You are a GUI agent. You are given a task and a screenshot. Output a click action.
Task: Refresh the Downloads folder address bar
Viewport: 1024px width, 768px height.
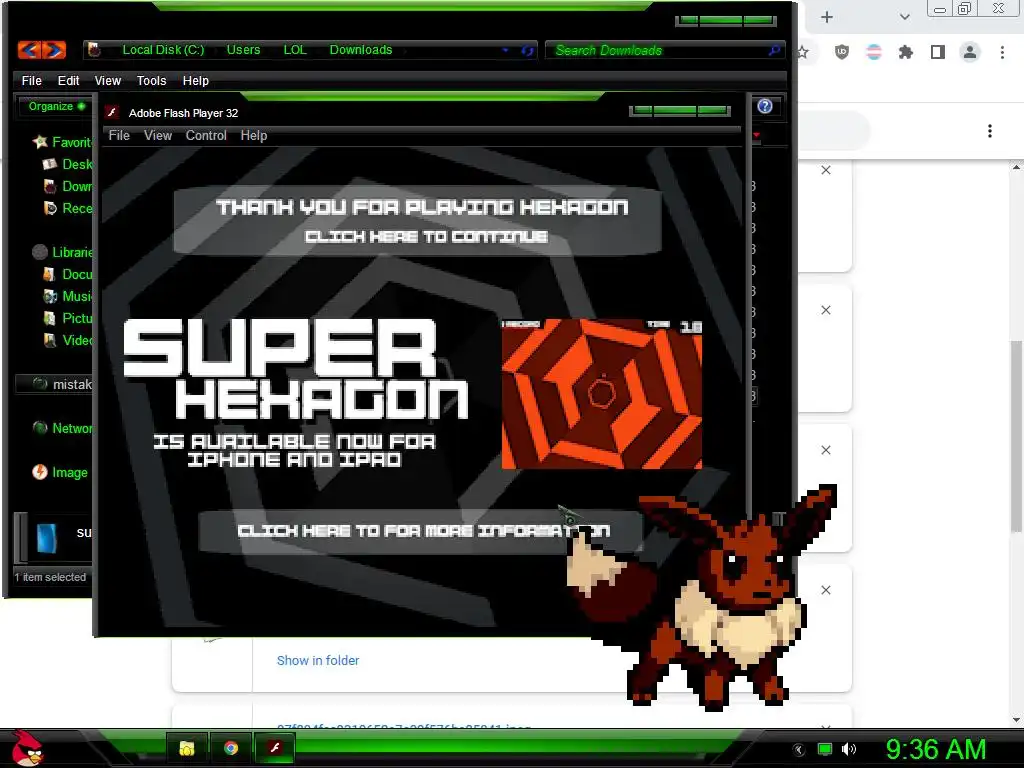tap(527, 50)
